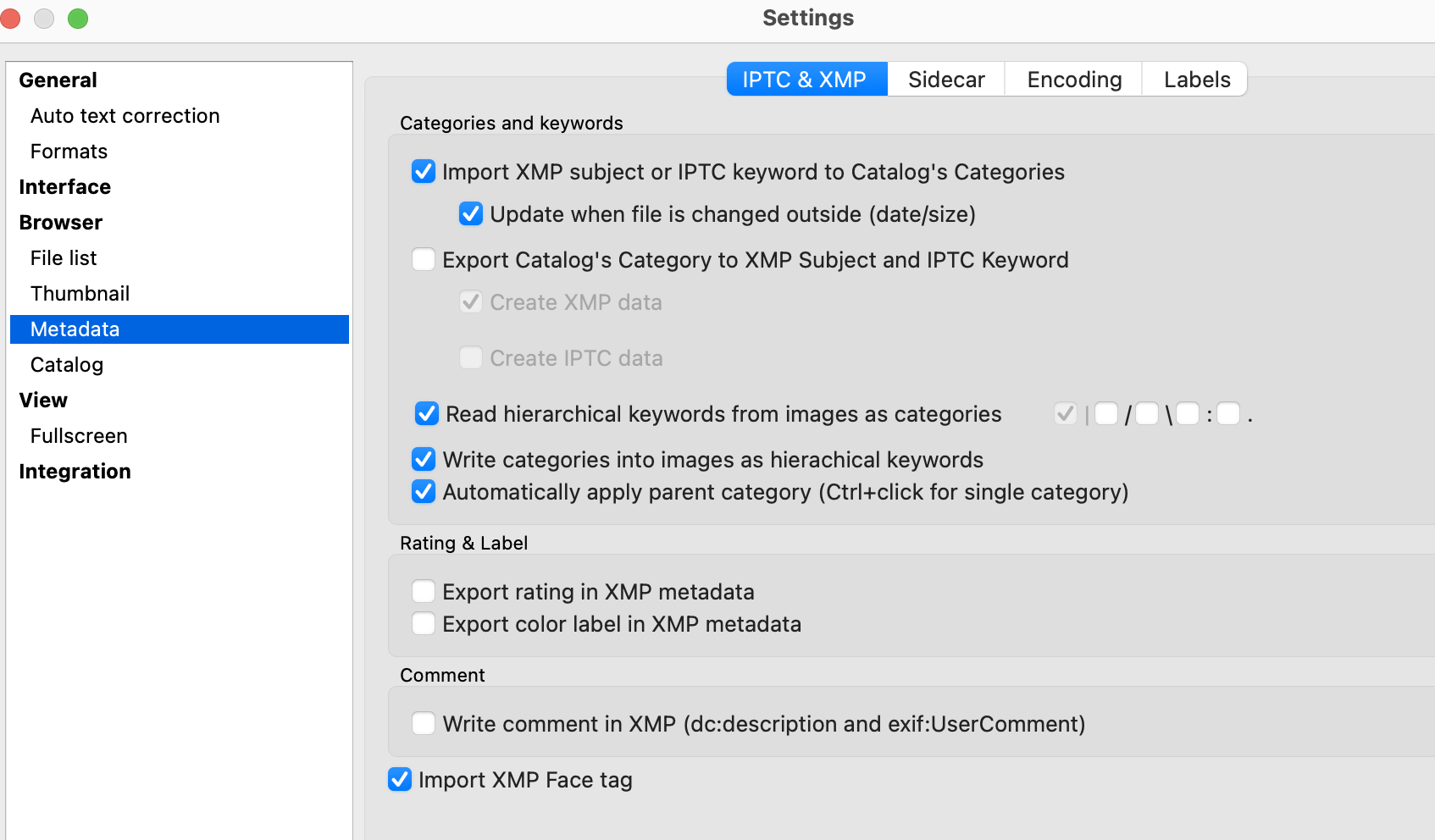Screen dimensions: 1435x840
Task: Open the Integration settings category
Action: pyautogui.click(x=75, y=472)
